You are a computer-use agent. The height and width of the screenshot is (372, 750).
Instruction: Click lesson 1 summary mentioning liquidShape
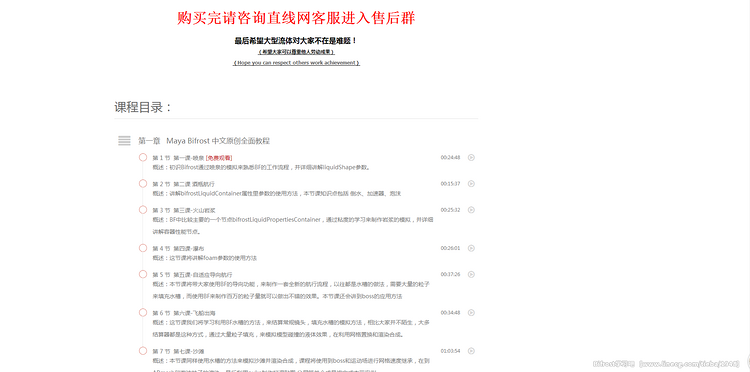click(262, 168)
